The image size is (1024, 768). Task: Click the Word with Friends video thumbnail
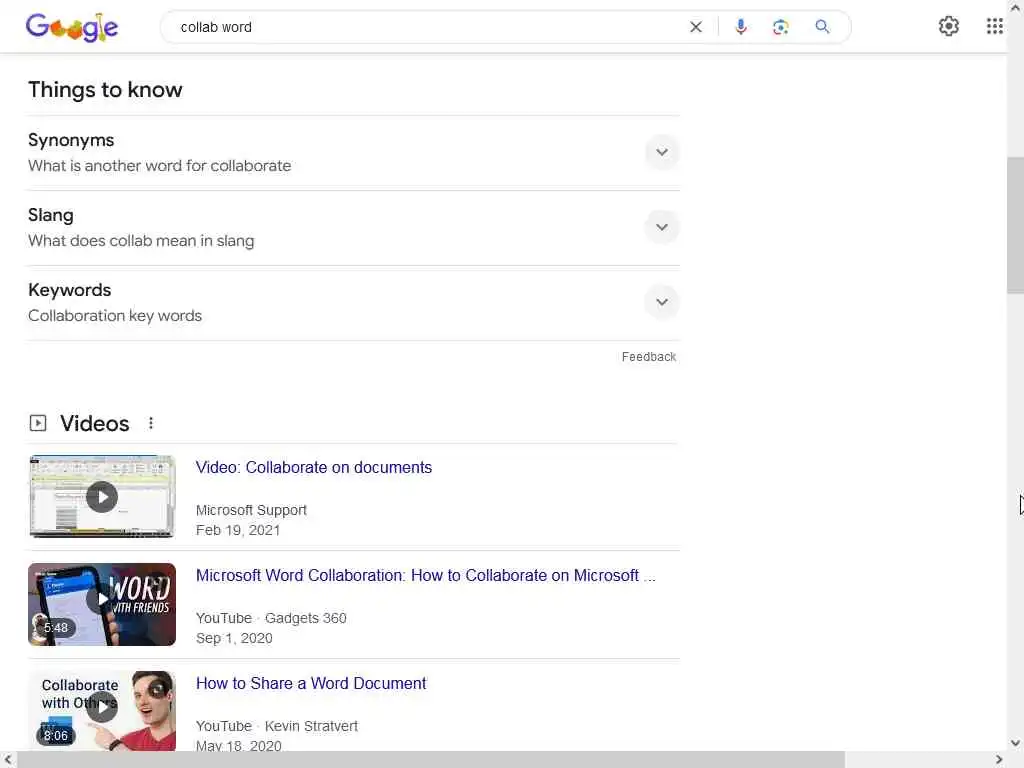pyautogui.click(x=102, y=604)
